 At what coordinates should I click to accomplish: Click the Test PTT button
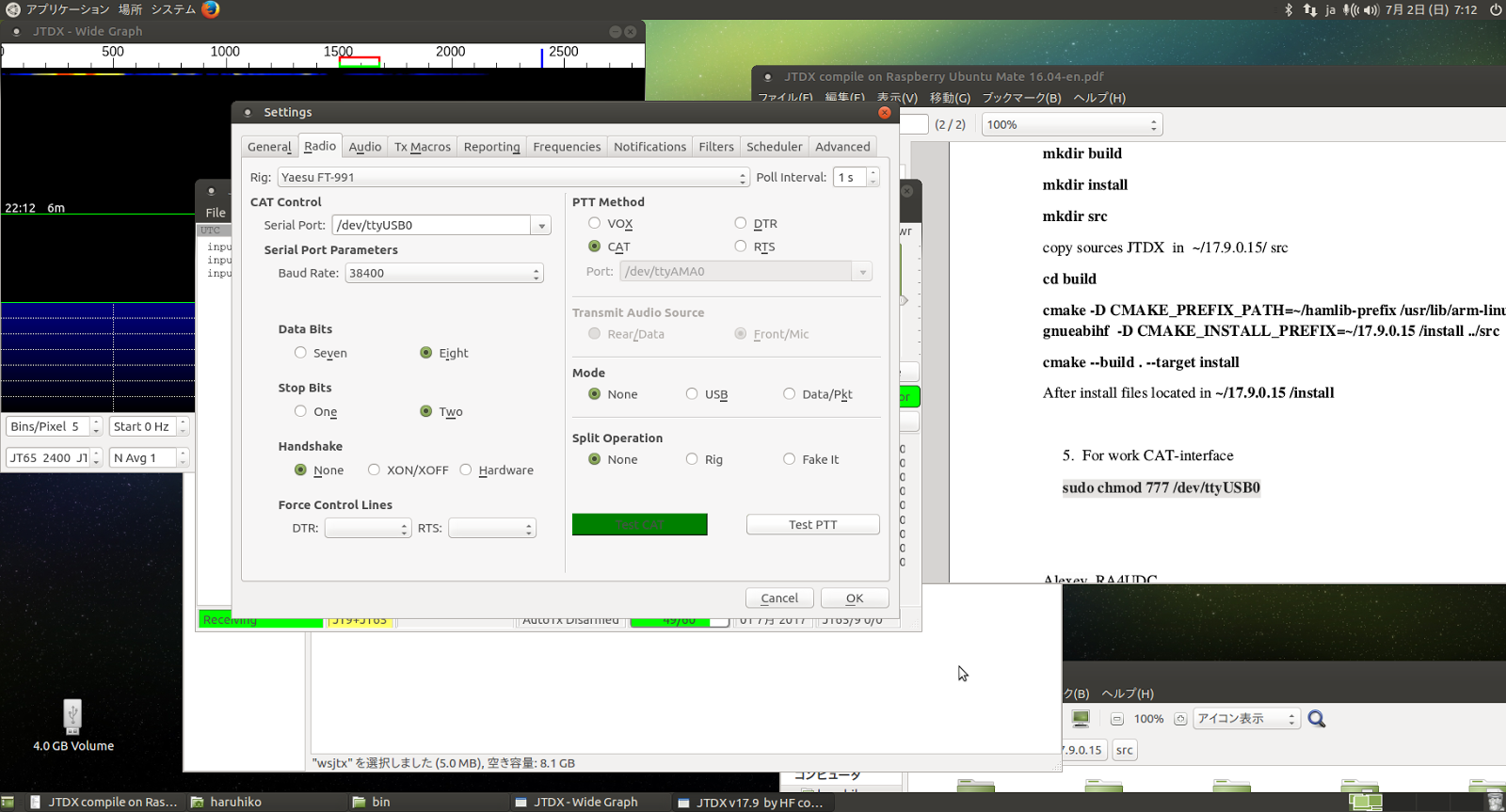coord(813,524)
